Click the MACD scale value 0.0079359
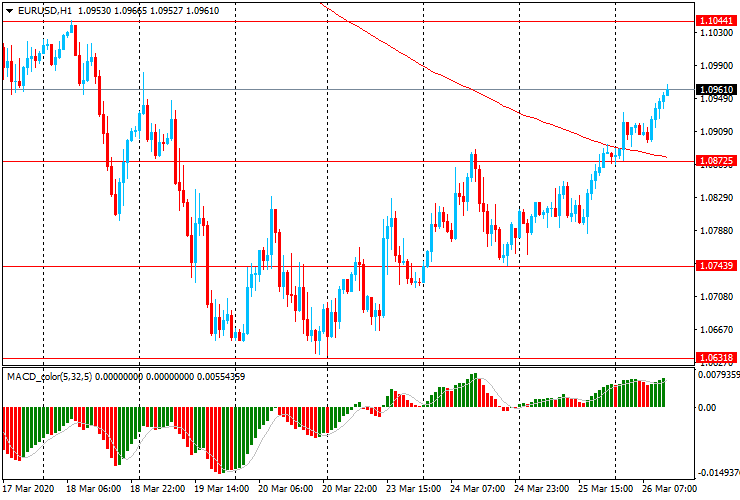This screenshot has width=740, height=500. [719, 375]
